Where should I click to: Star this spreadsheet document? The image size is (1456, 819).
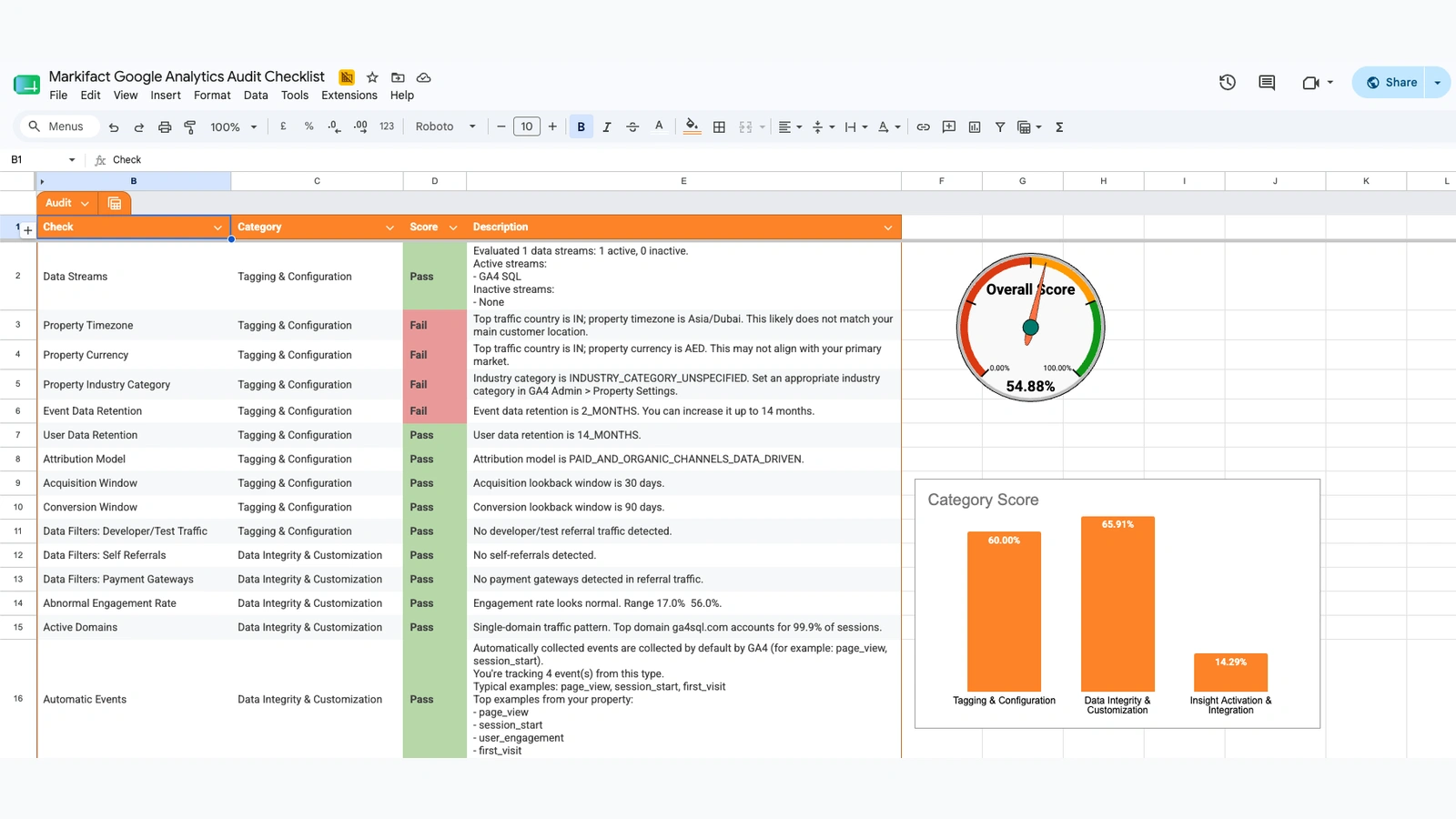point(372,77)
